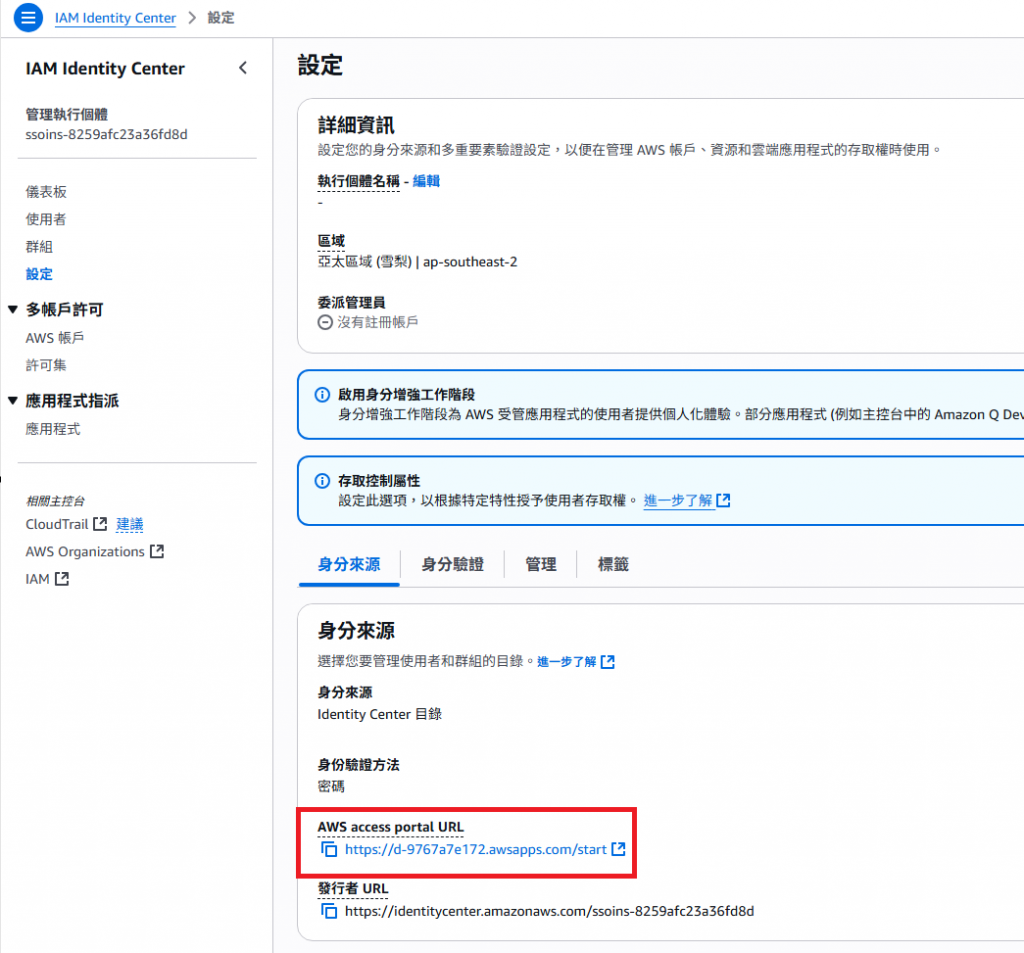Open CloudTrail related console link

[57, 524]
